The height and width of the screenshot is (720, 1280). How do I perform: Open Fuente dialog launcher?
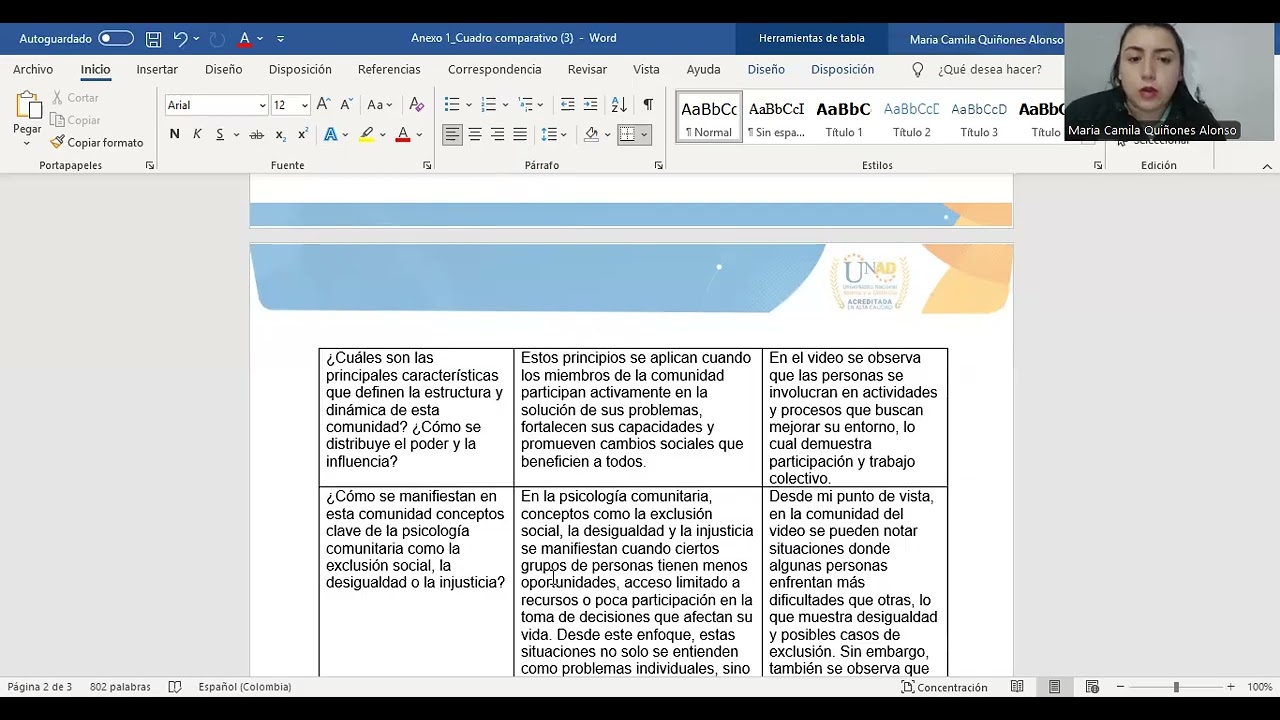(x=427, y=165)
